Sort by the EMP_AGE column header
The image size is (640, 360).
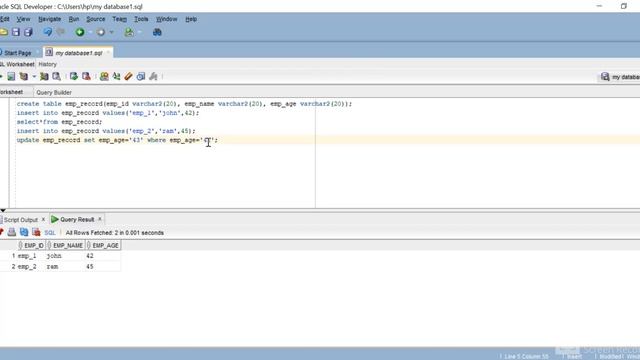click(x=103, y=245)
